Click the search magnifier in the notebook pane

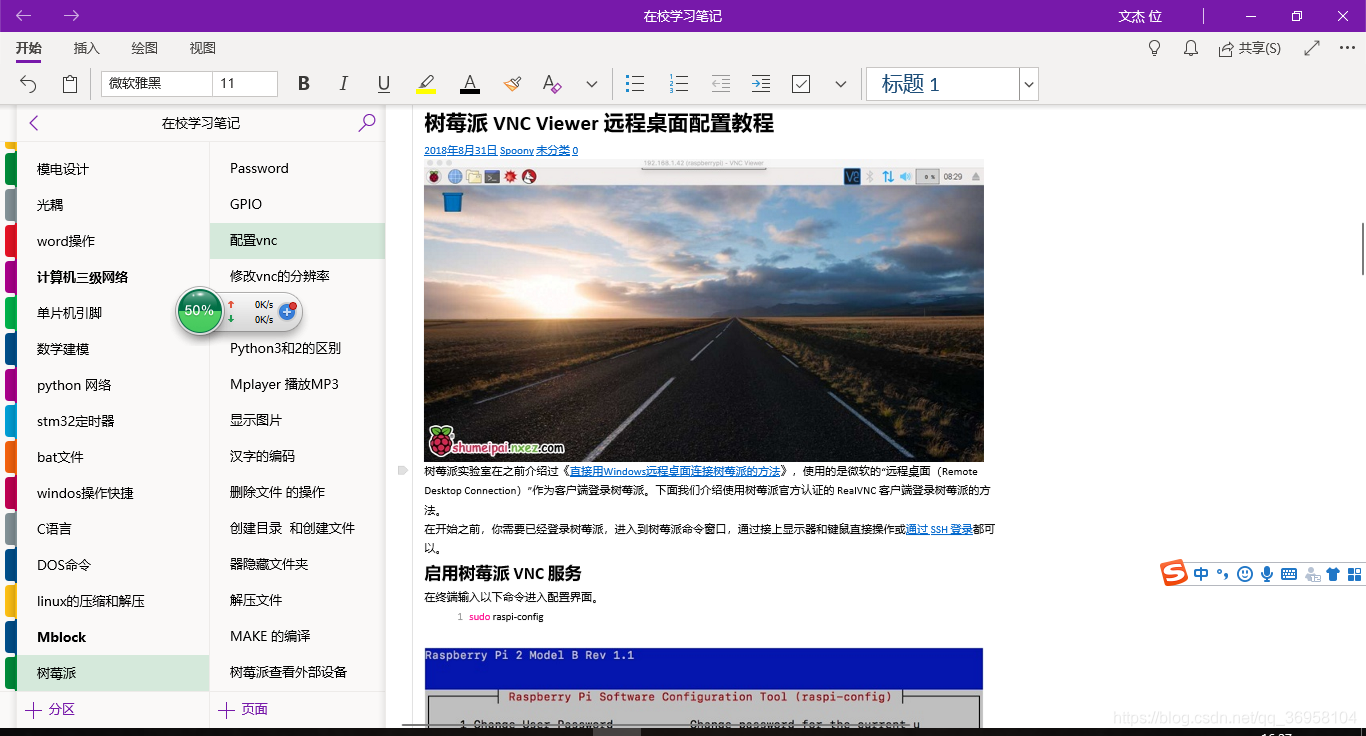point(367,123)
